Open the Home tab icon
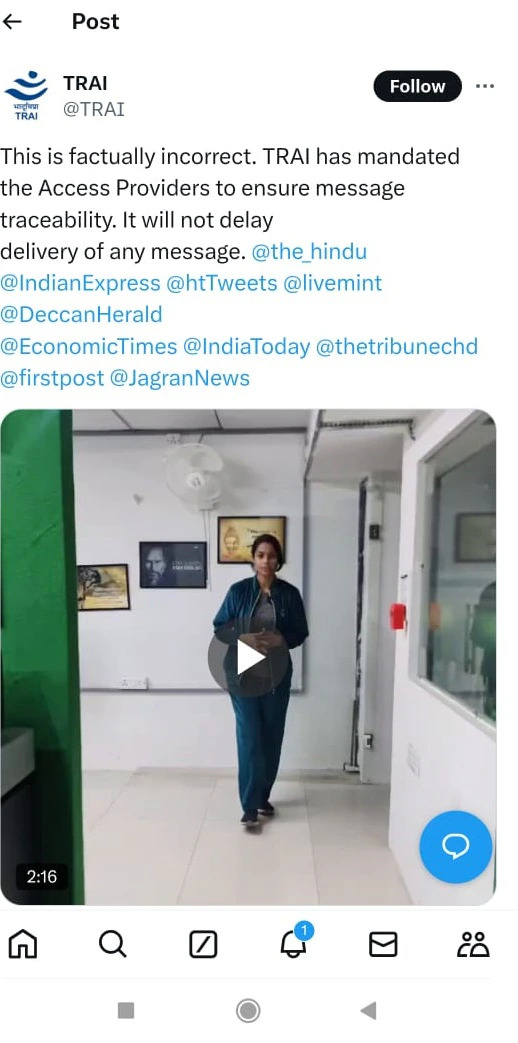This screenshot has width=518, height=1043. click(23, 943)
